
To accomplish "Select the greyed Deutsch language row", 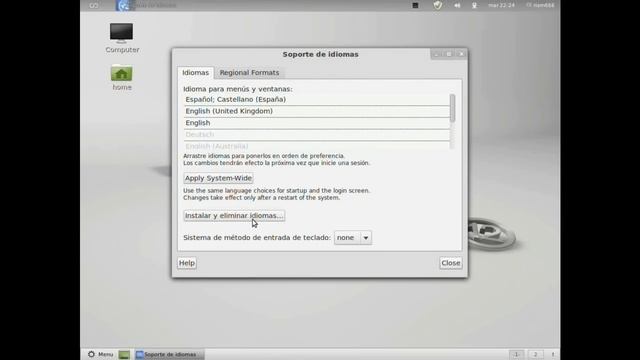I will tap(316, 134).
